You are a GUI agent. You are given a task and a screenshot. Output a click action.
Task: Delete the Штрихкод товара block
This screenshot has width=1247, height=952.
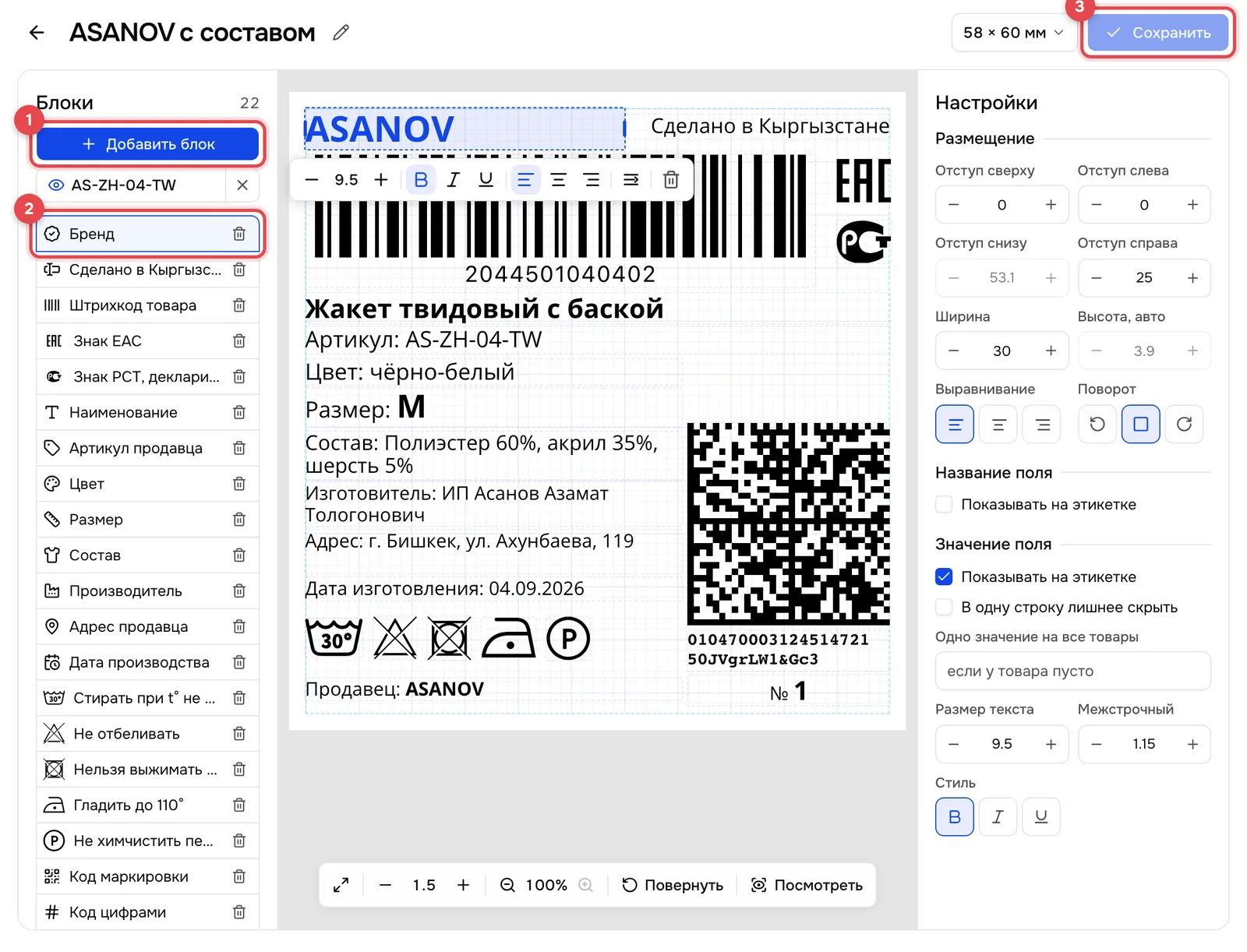pyautogui.click(x=239, y=305)
